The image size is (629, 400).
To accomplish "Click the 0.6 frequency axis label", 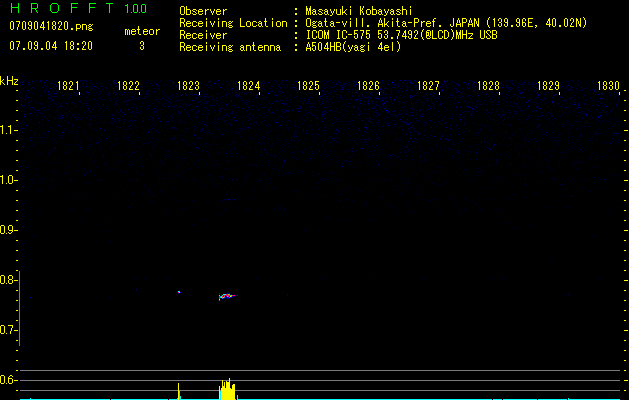I will (x=7, y=380).
